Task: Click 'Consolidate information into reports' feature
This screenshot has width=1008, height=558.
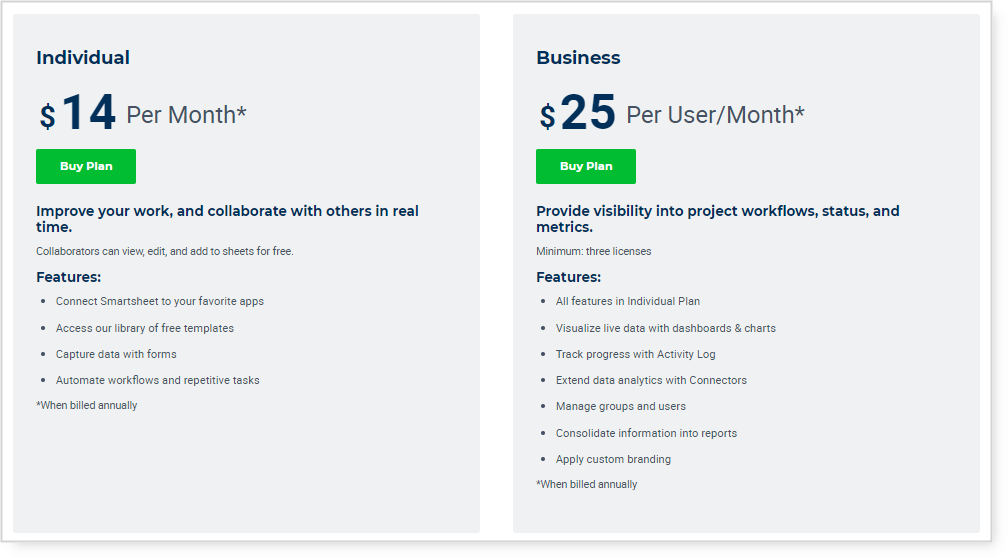Action: [646, 433]
